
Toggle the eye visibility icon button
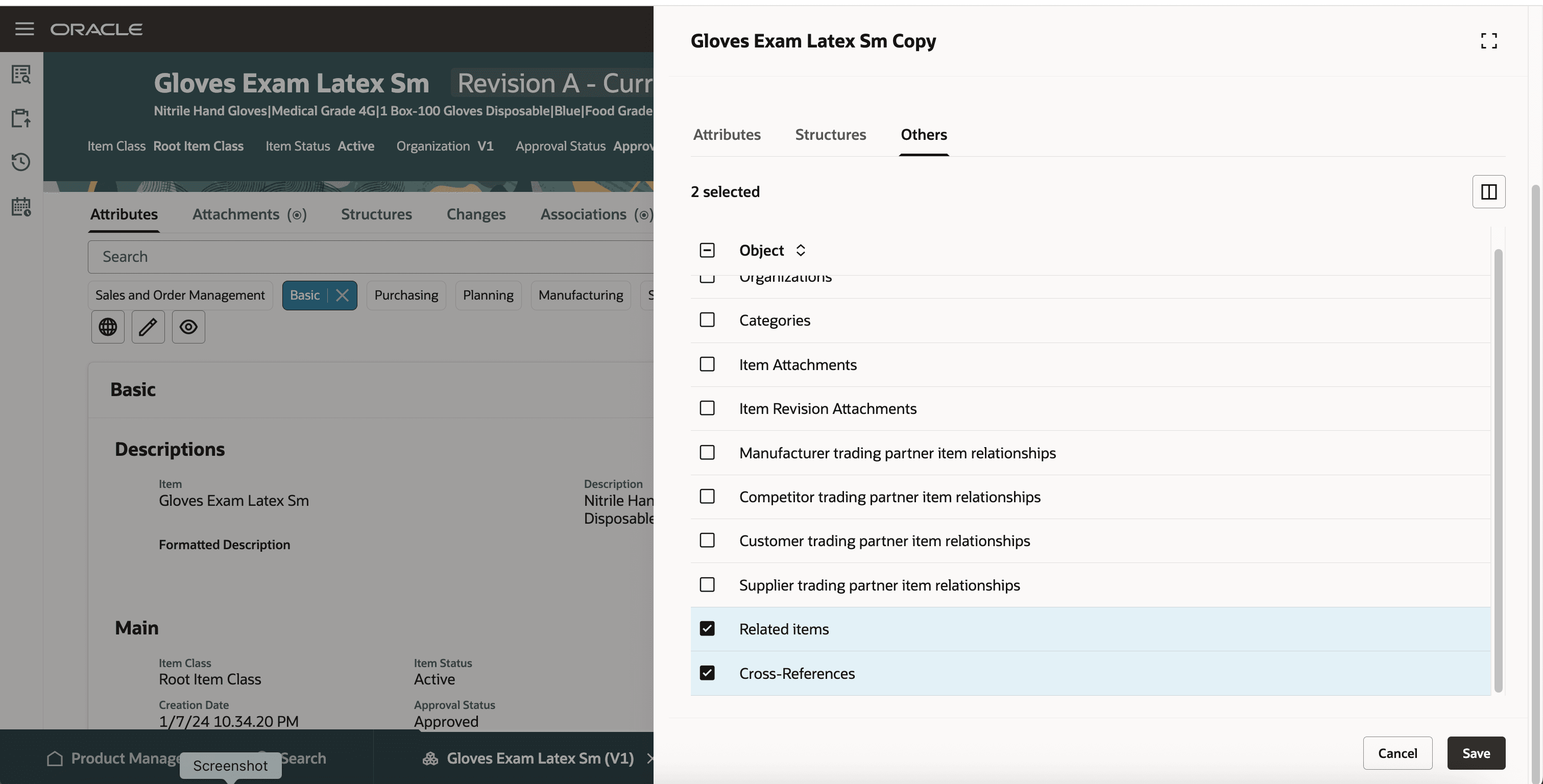(x=189, y=327)
